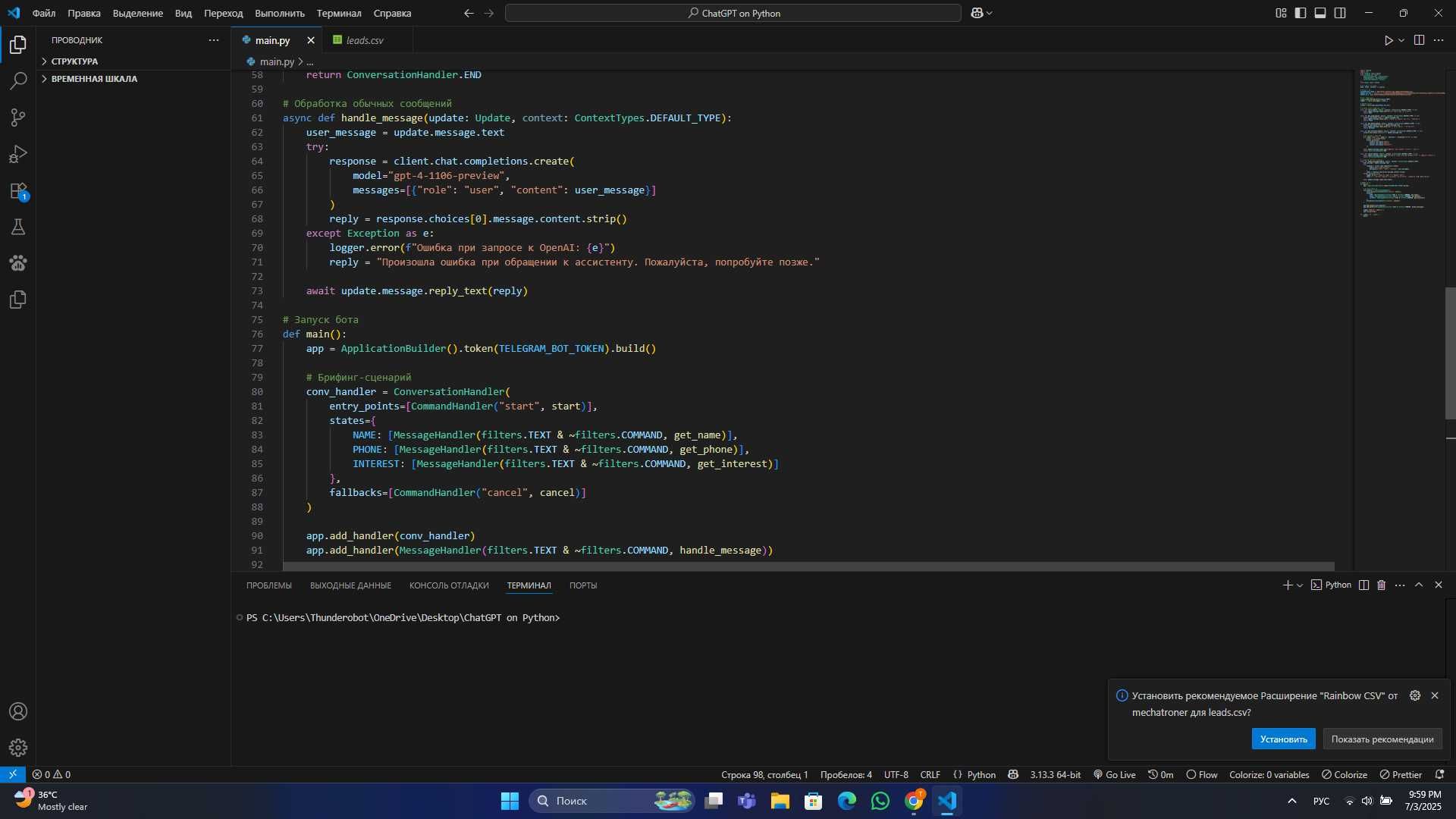Viewport: 1456px width, 819px height.
Task: Create a new terminal with plus icon
Action: (x=1287, y=585)
